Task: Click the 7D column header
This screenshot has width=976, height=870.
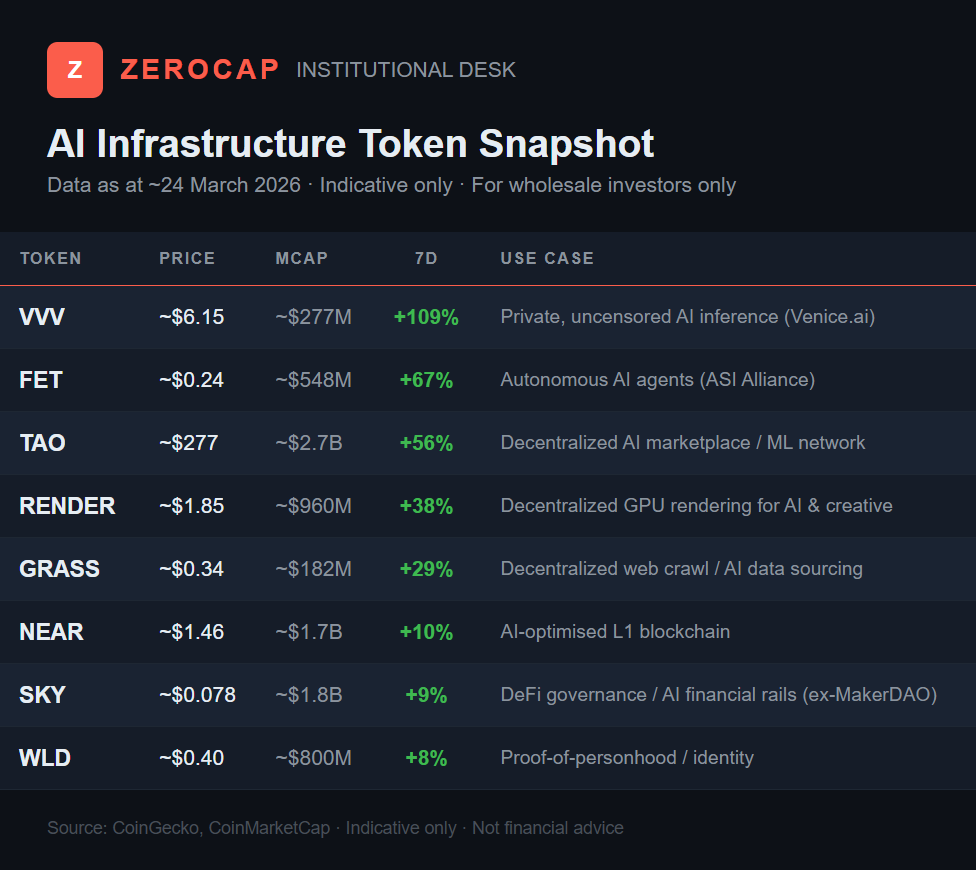Action: coord(426,258)
